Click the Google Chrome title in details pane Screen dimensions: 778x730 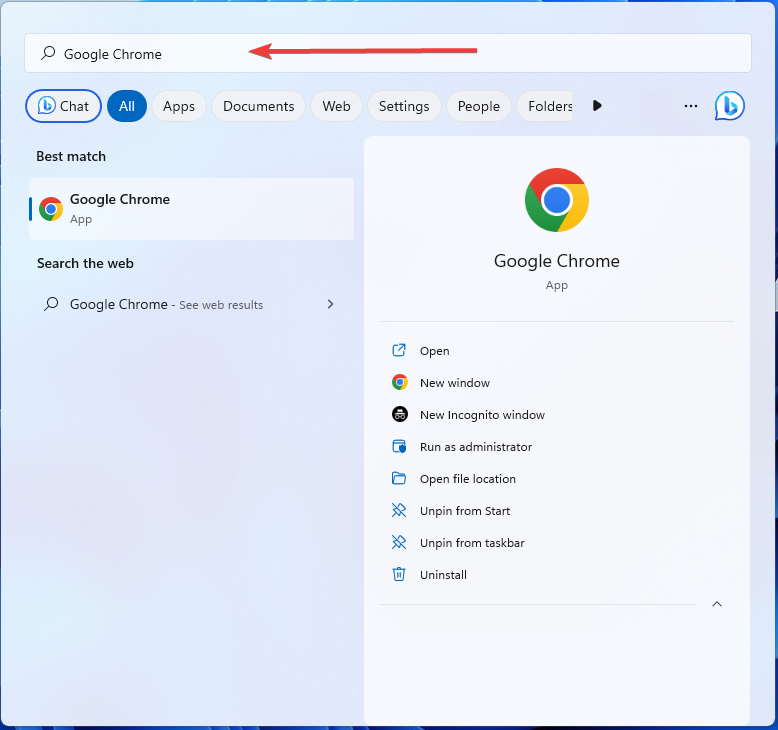557,261
